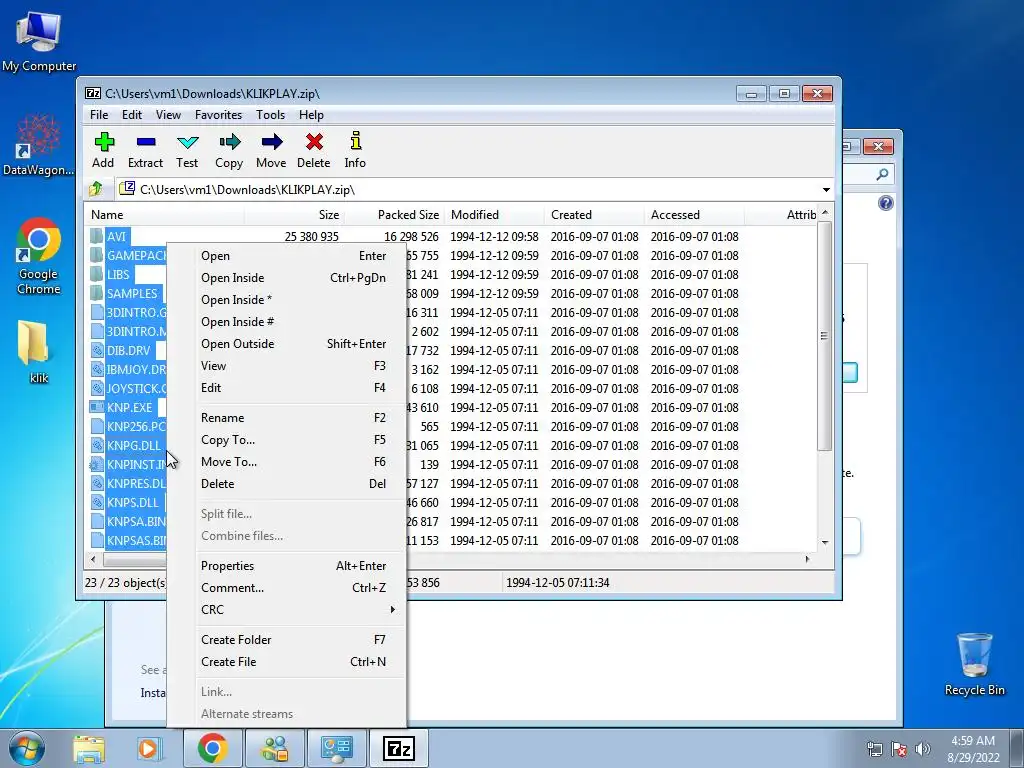
Task: Click the volume speaker tray icon
Action: pyautogui.click(x=922, y=749)
